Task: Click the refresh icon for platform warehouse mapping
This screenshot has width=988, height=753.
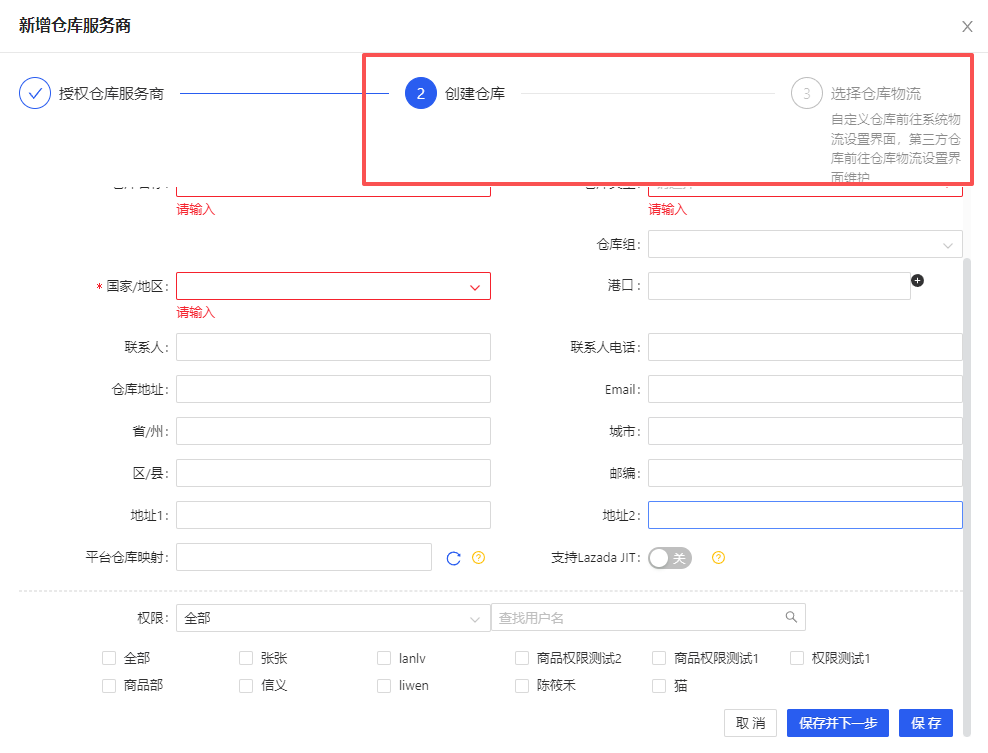Action: [x=453, y=558]
